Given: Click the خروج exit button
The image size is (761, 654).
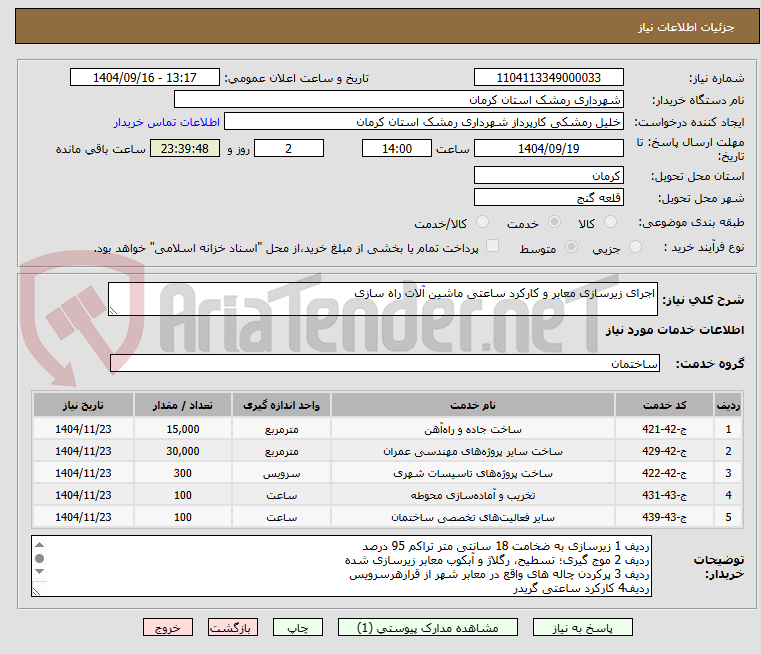Looking at the screenshot, I should [167, 627].
